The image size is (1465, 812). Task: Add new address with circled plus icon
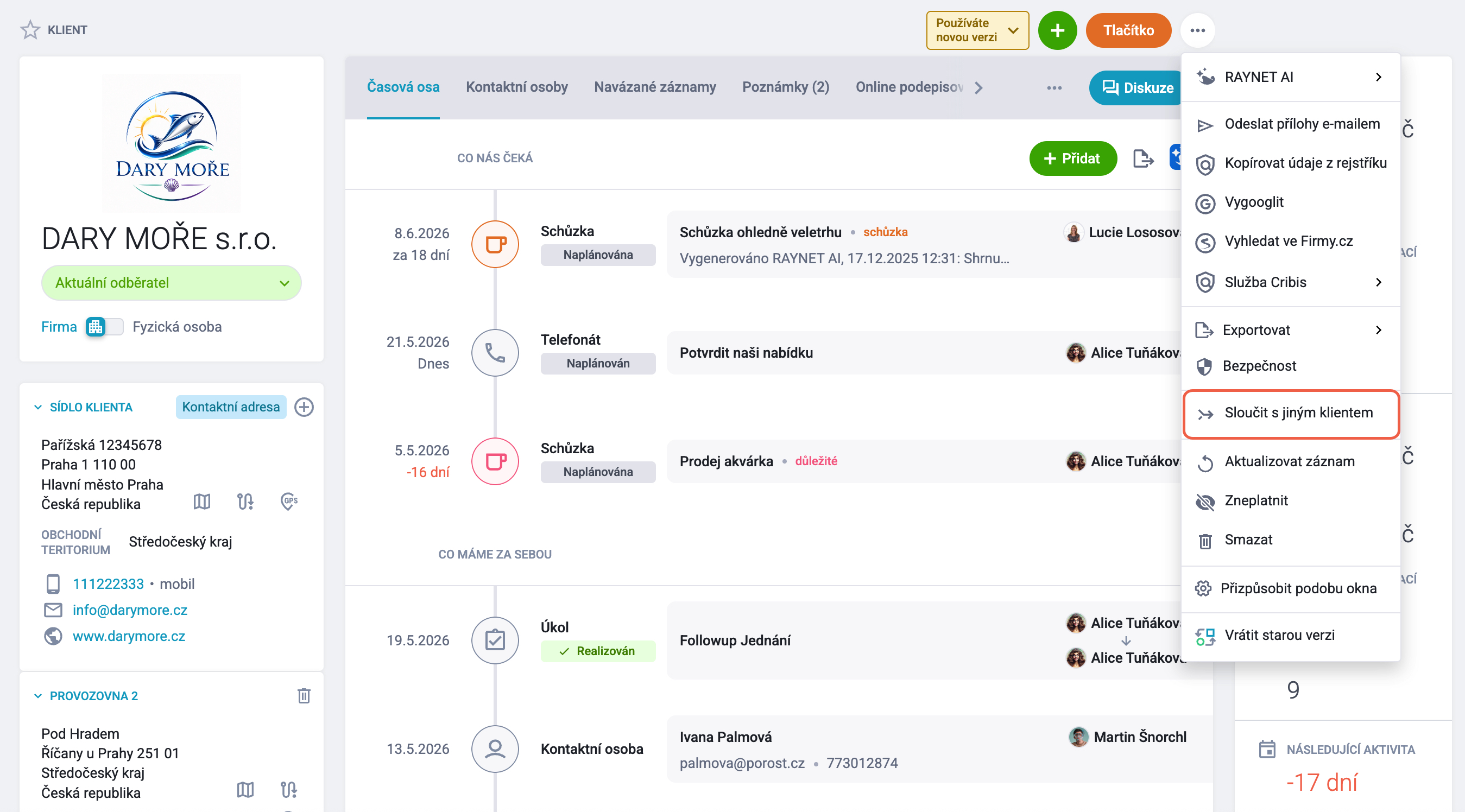[x=304, y=407]
